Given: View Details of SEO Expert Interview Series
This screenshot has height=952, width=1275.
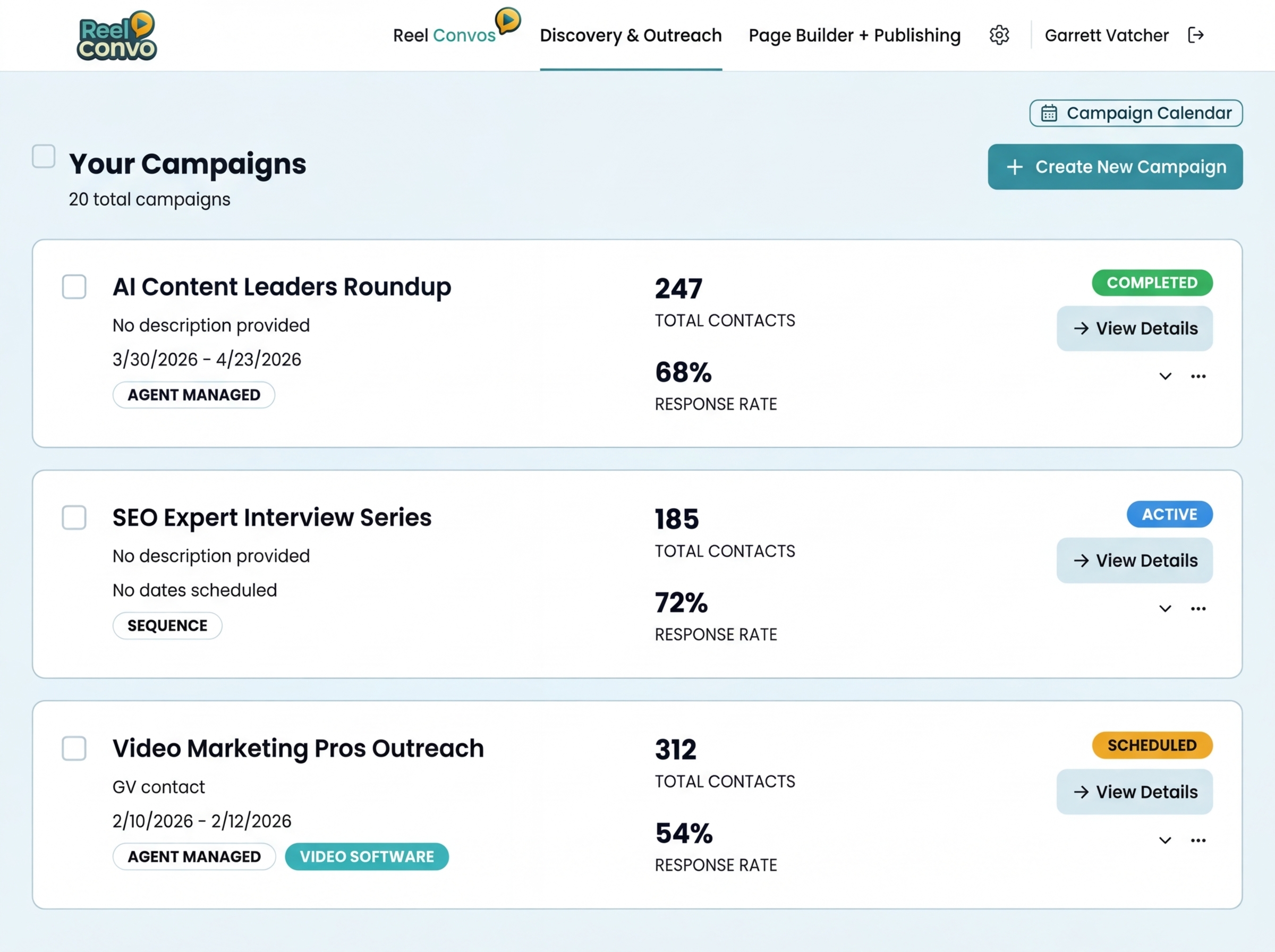Looking at the screenshot, I should [1134, 560].
